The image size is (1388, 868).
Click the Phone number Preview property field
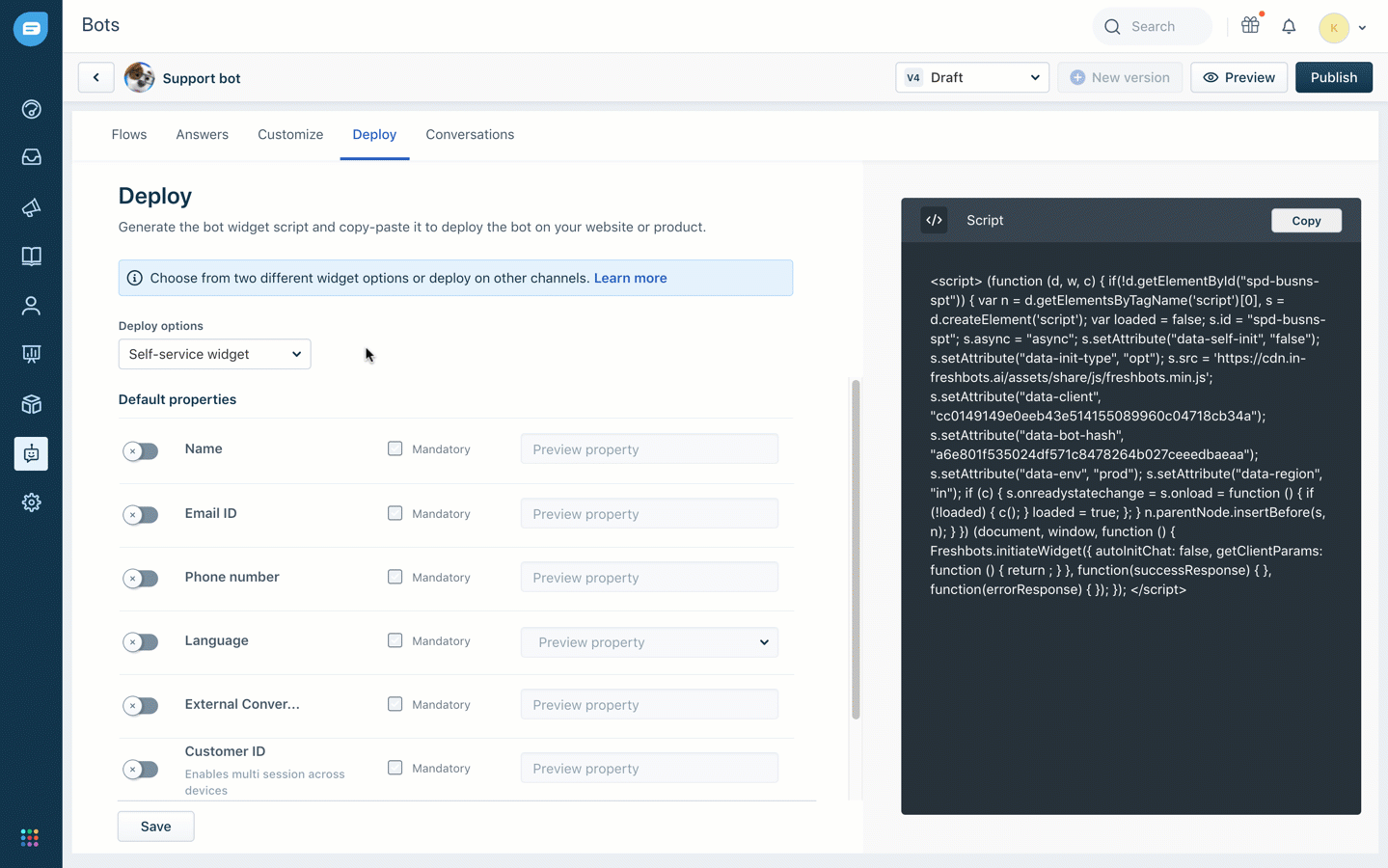click(649, 578)
